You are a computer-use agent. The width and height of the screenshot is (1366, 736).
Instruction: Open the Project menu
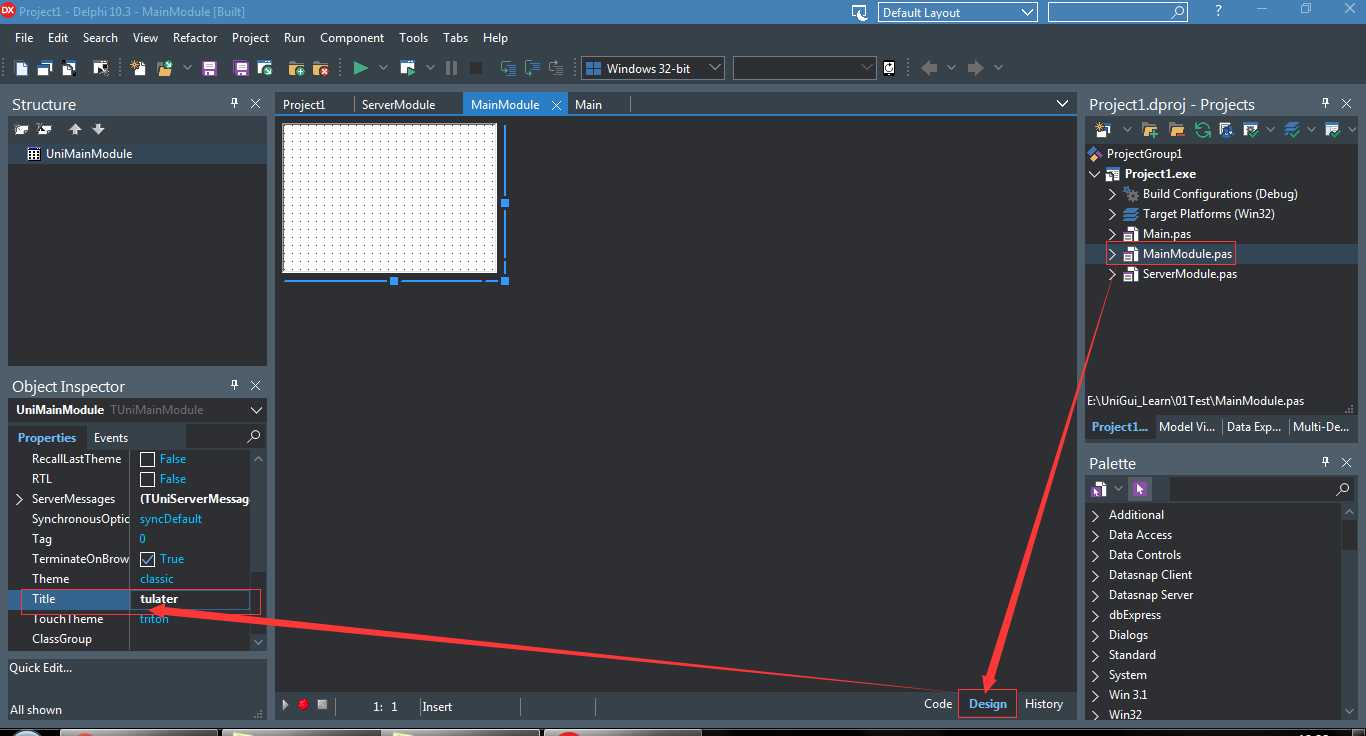pyautogui.click(x=250, y=38)
